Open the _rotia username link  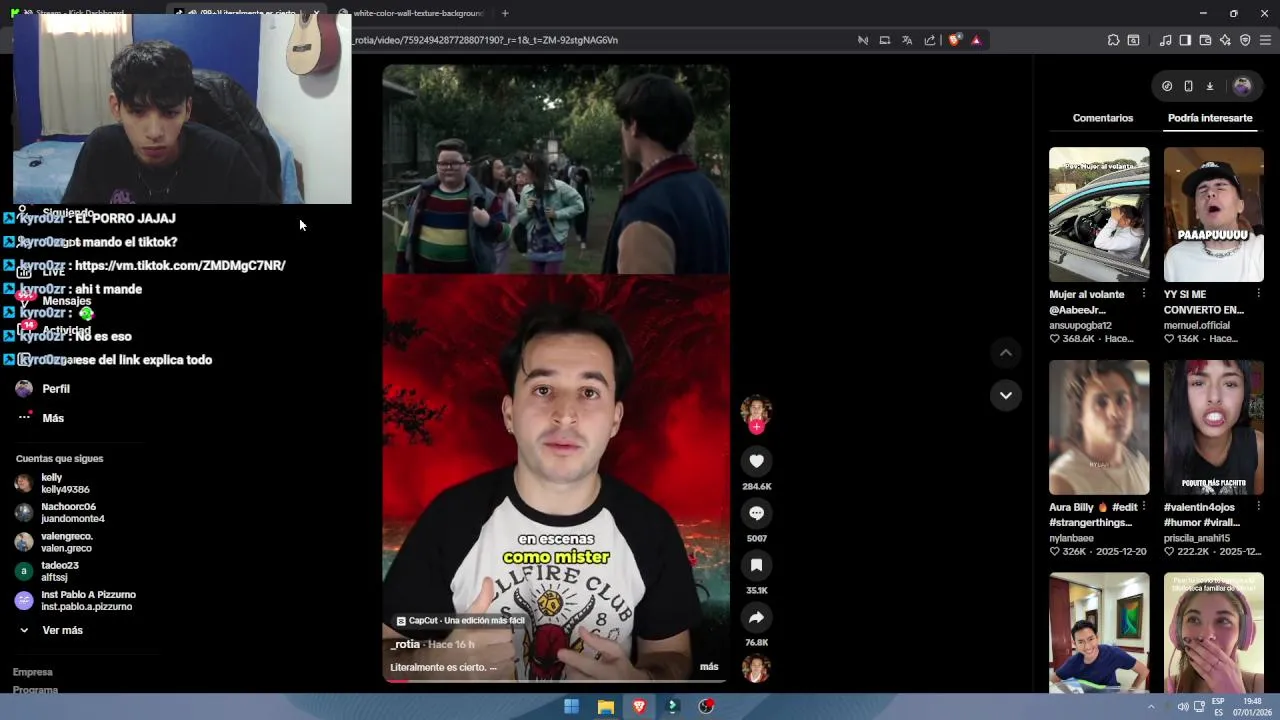point(405,644)
